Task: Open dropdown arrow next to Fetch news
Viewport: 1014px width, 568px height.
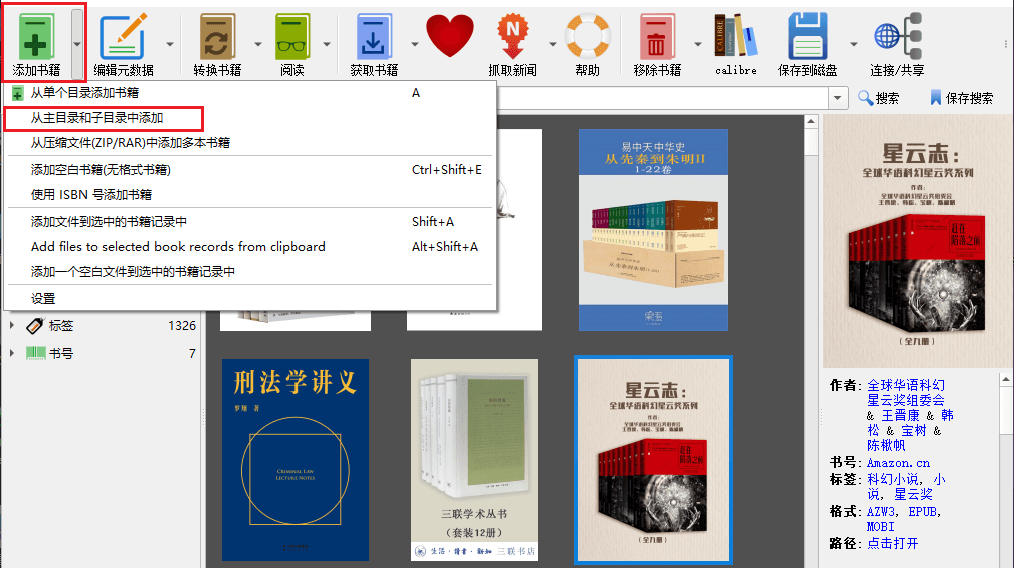Action: coord(552,44)
